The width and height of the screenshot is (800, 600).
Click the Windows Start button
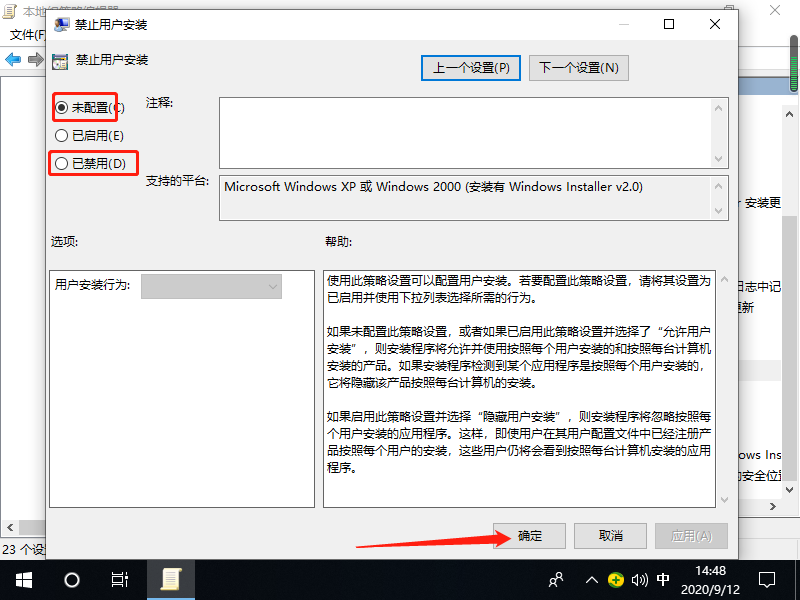[22, 580]
